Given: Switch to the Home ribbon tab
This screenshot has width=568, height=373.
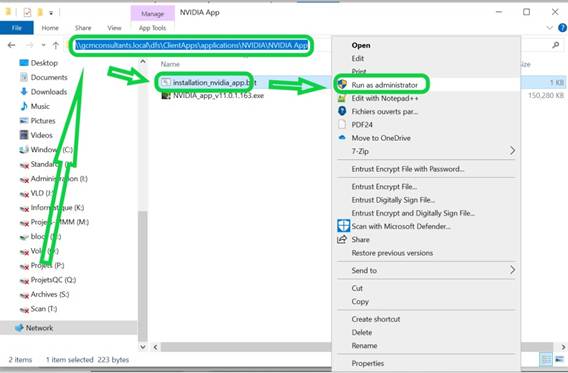Looking at the screenshot, I should 50,28.
